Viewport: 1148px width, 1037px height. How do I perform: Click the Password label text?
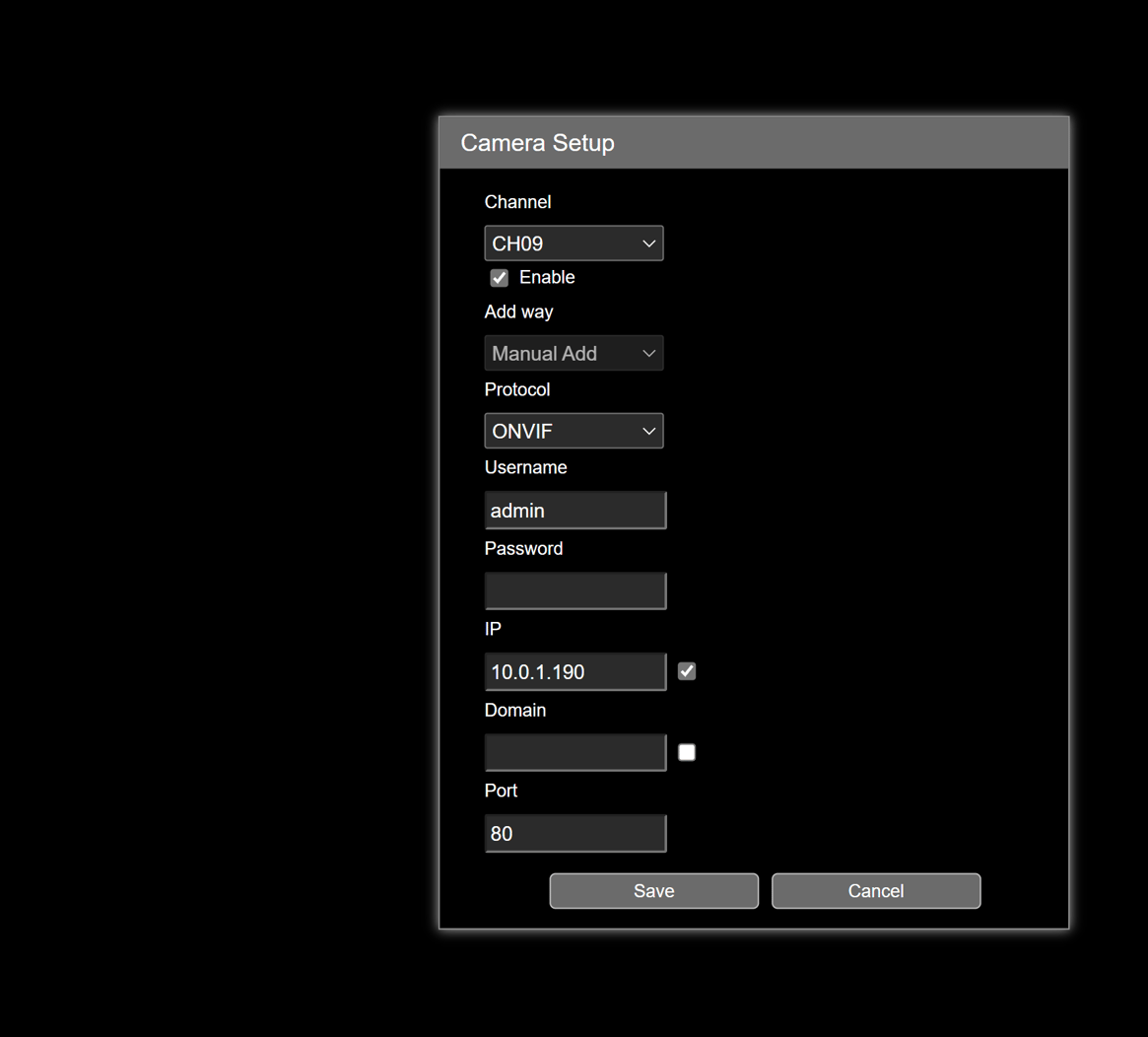(x=523, y=548)
